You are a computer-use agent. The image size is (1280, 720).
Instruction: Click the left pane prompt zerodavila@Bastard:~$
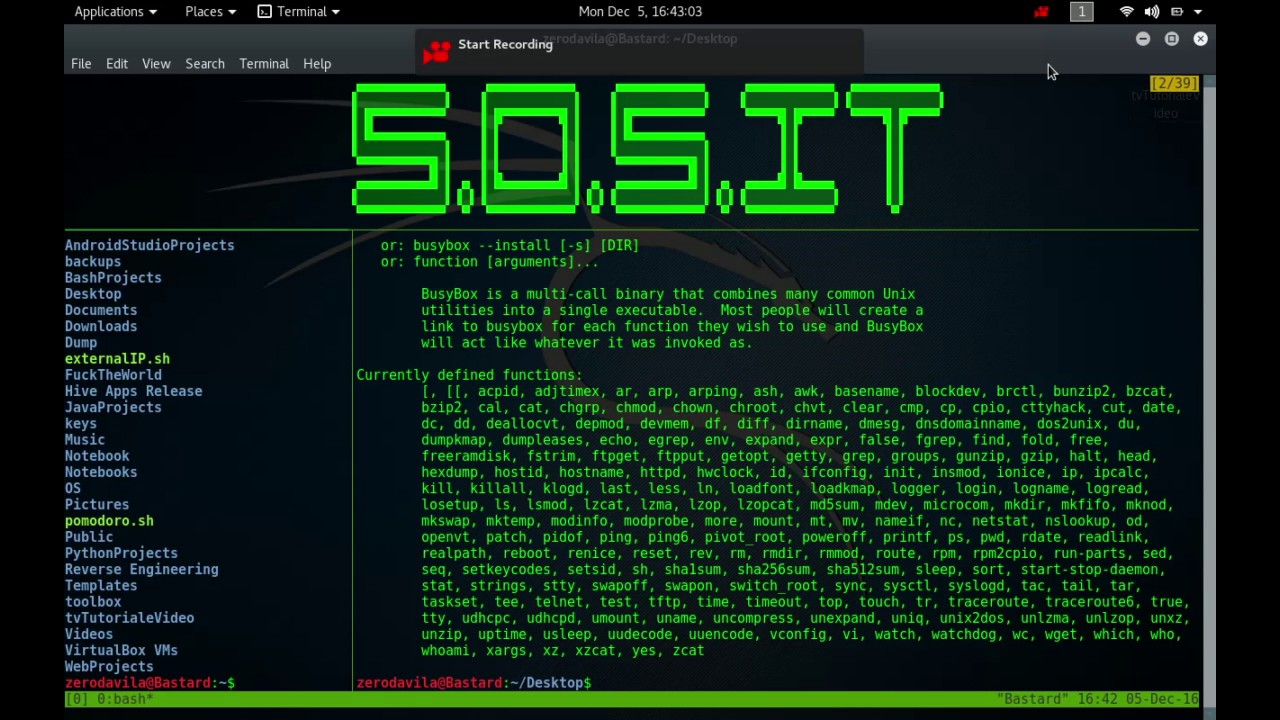pos(150,682)
